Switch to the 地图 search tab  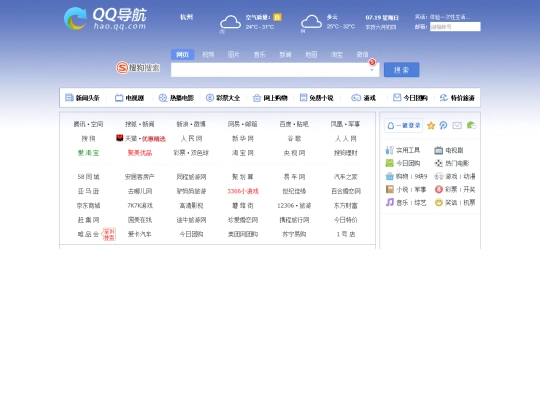pos(311,54)
